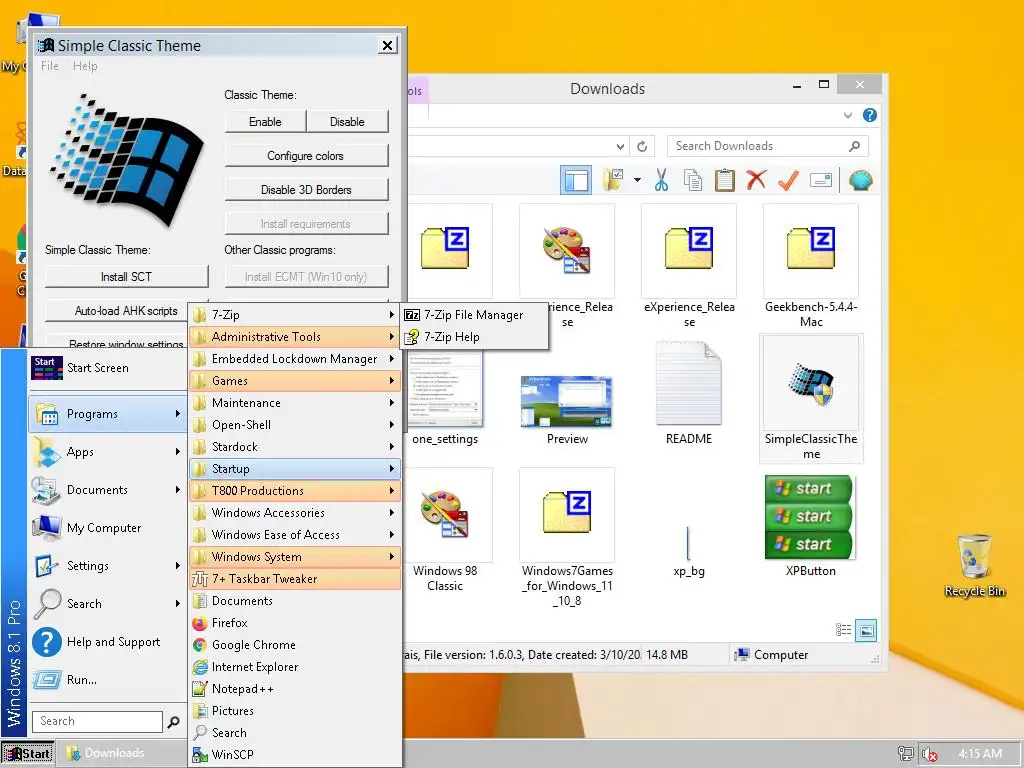The height and width of the screenshot is (768, 1024).
Task: Select the SimpleClassicTheme application file
Action: (810, 398)
